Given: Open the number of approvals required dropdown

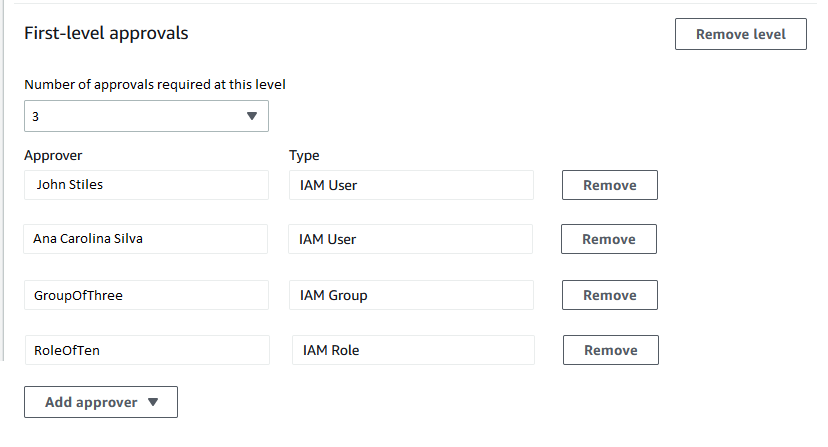Looking at the screenshot, I should tap(146, 116).
